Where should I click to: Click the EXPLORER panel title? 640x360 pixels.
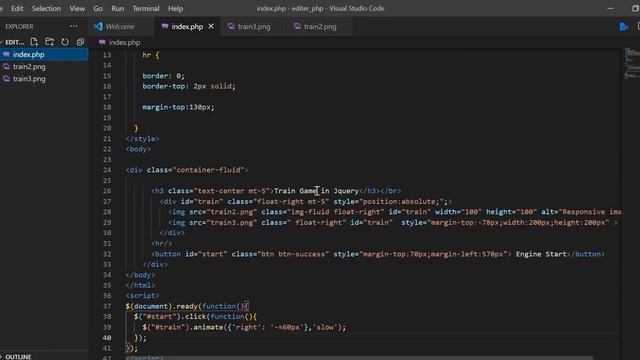(19, 27)
